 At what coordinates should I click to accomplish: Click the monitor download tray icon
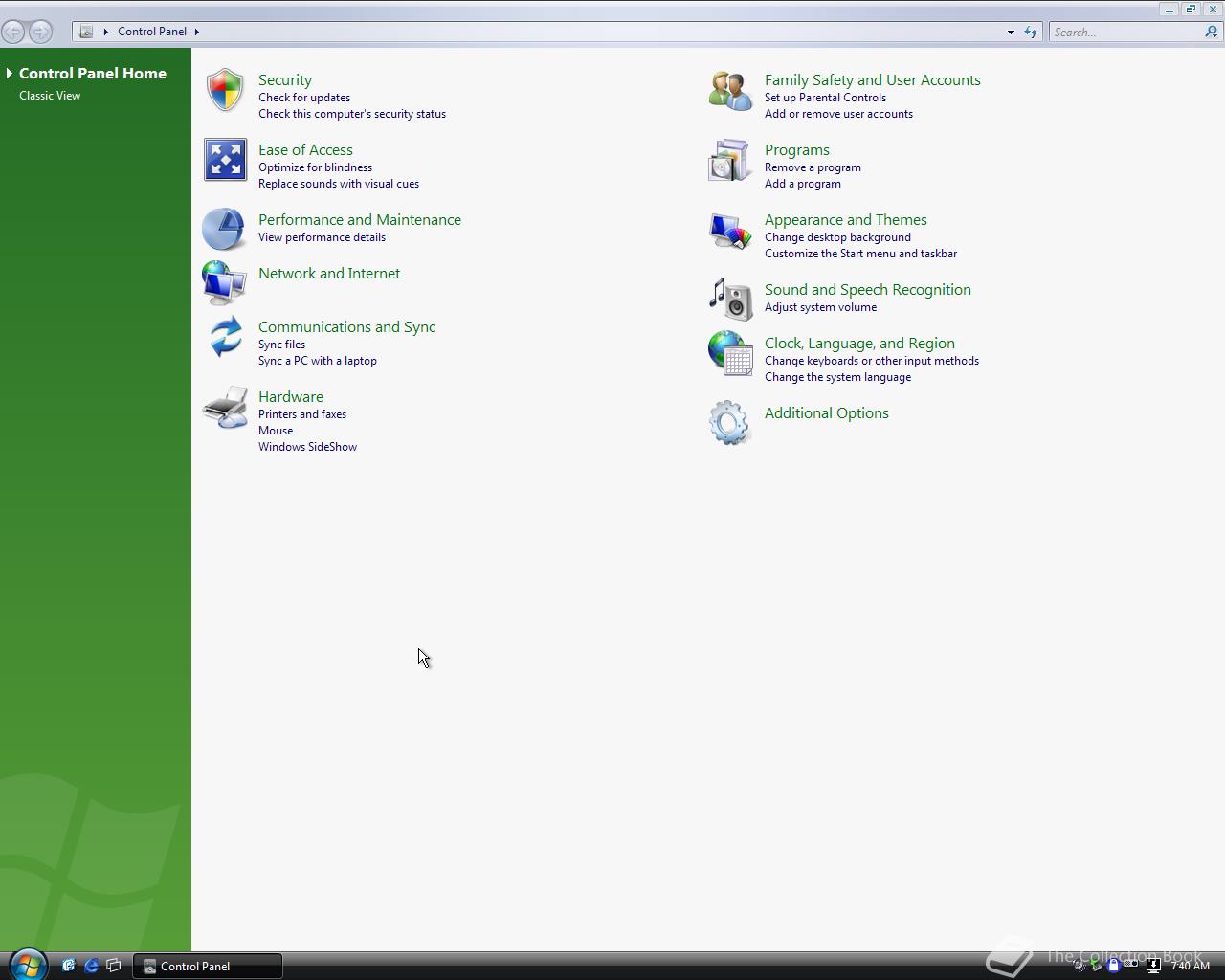point(1153,966)
